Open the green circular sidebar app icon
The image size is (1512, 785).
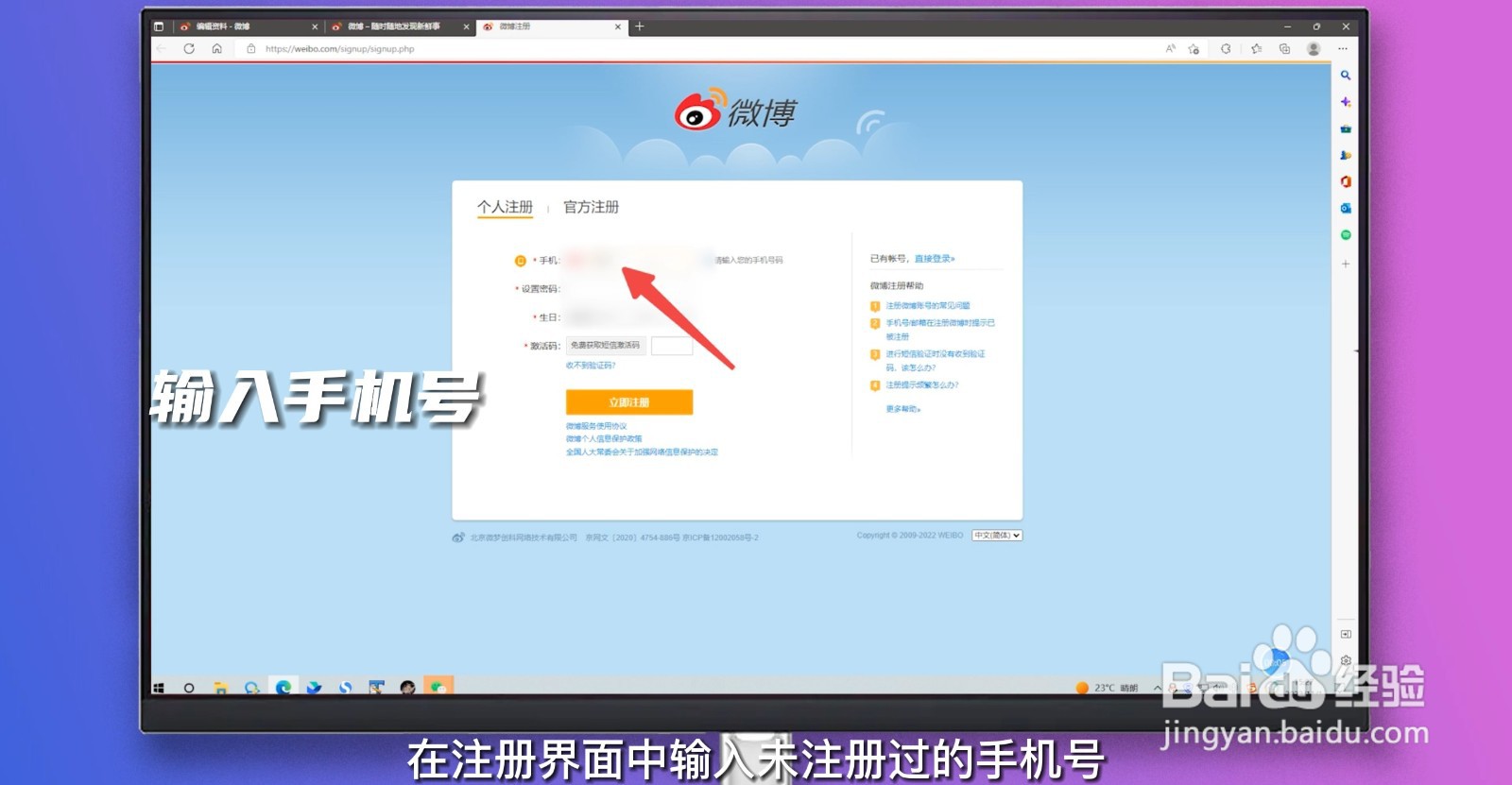(x=1346, y=234)
